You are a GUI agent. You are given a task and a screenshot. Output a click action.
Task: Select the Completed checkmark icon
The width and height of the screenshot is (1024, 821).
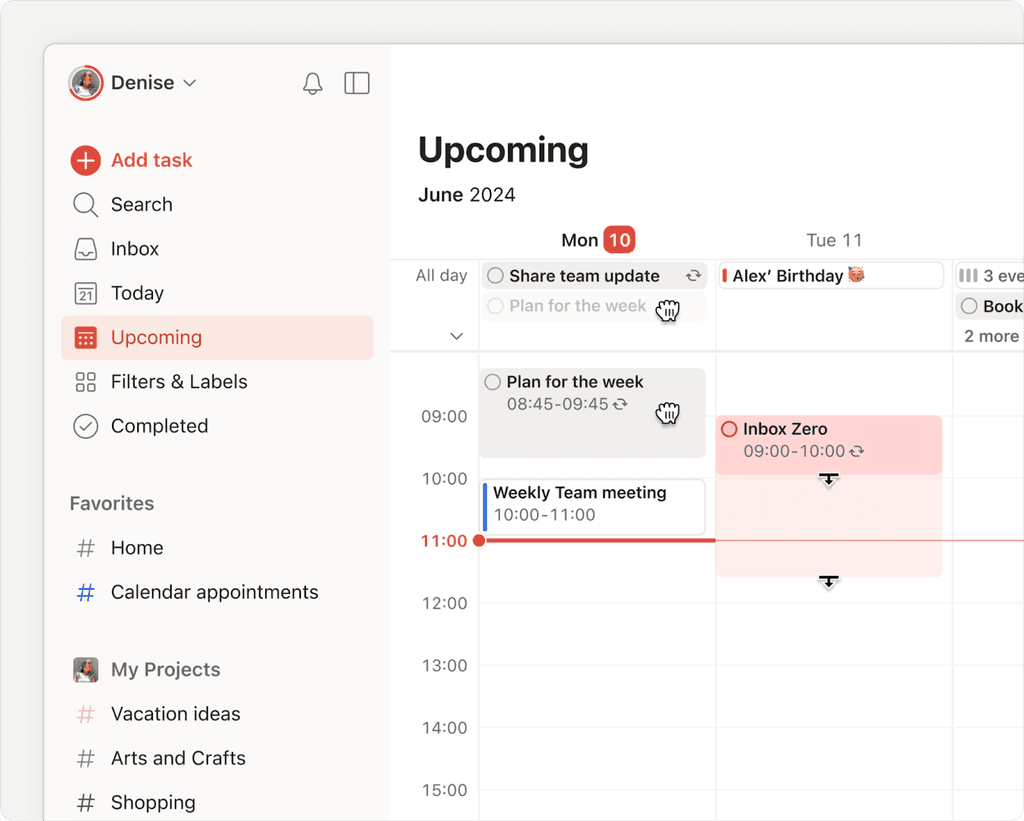click(86, 426)
